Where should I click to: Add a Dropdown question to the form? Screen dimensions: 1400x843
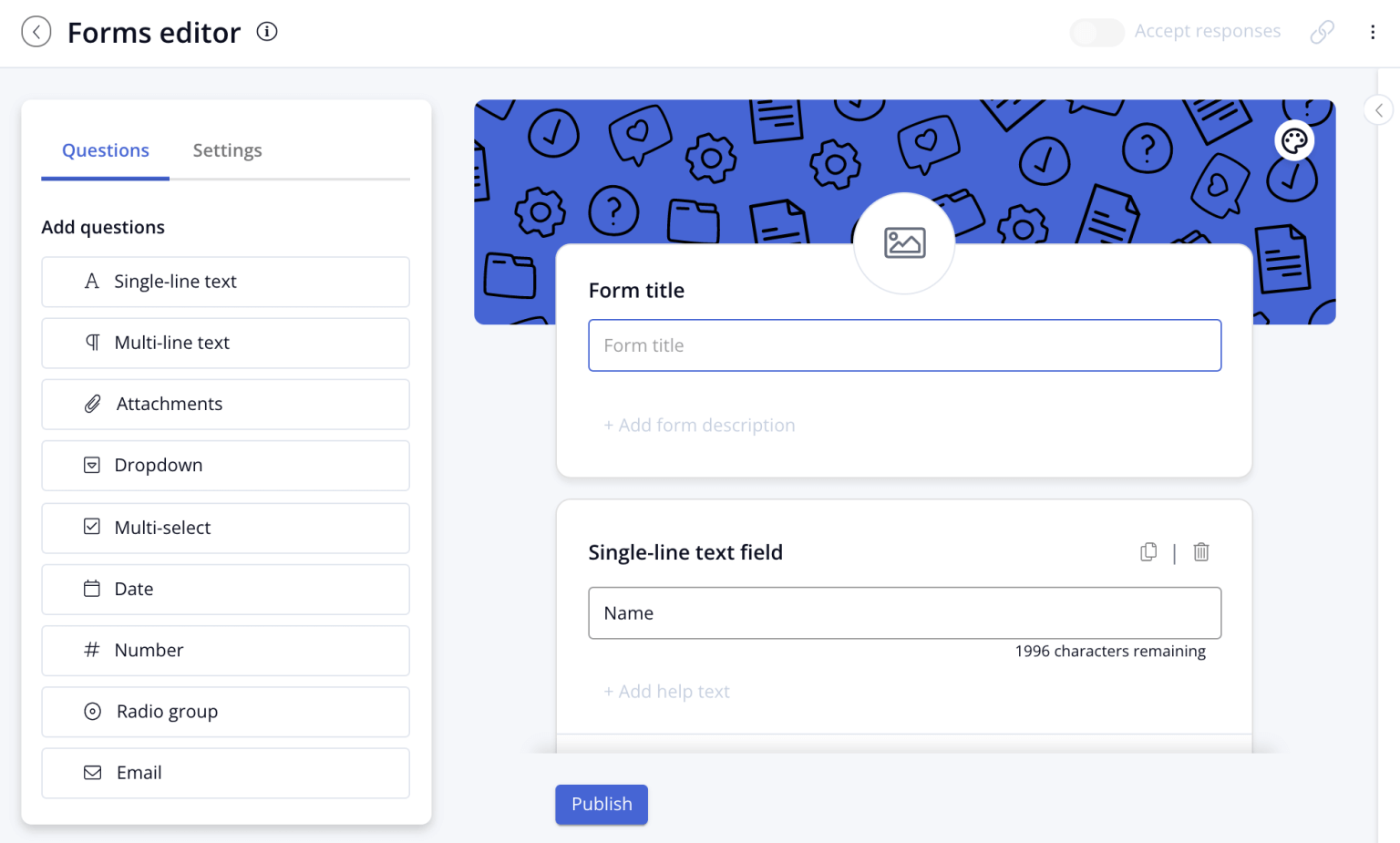pos(225,466)
